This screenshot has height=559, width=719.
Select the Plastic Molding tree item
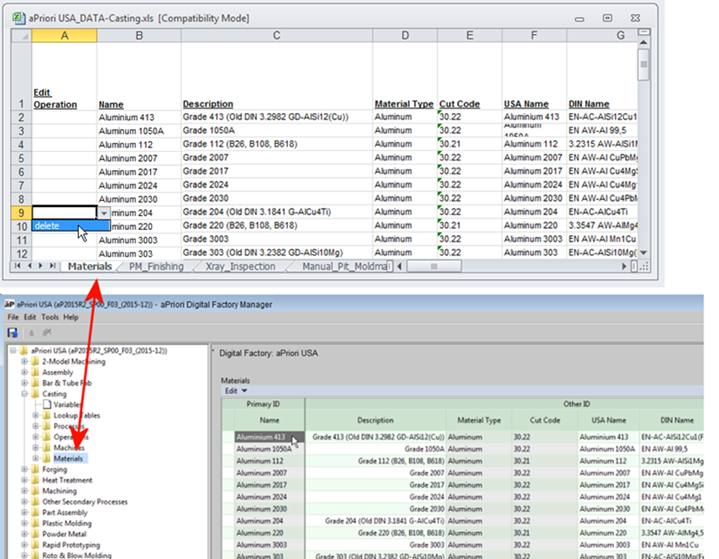click(x=67, y=523)
